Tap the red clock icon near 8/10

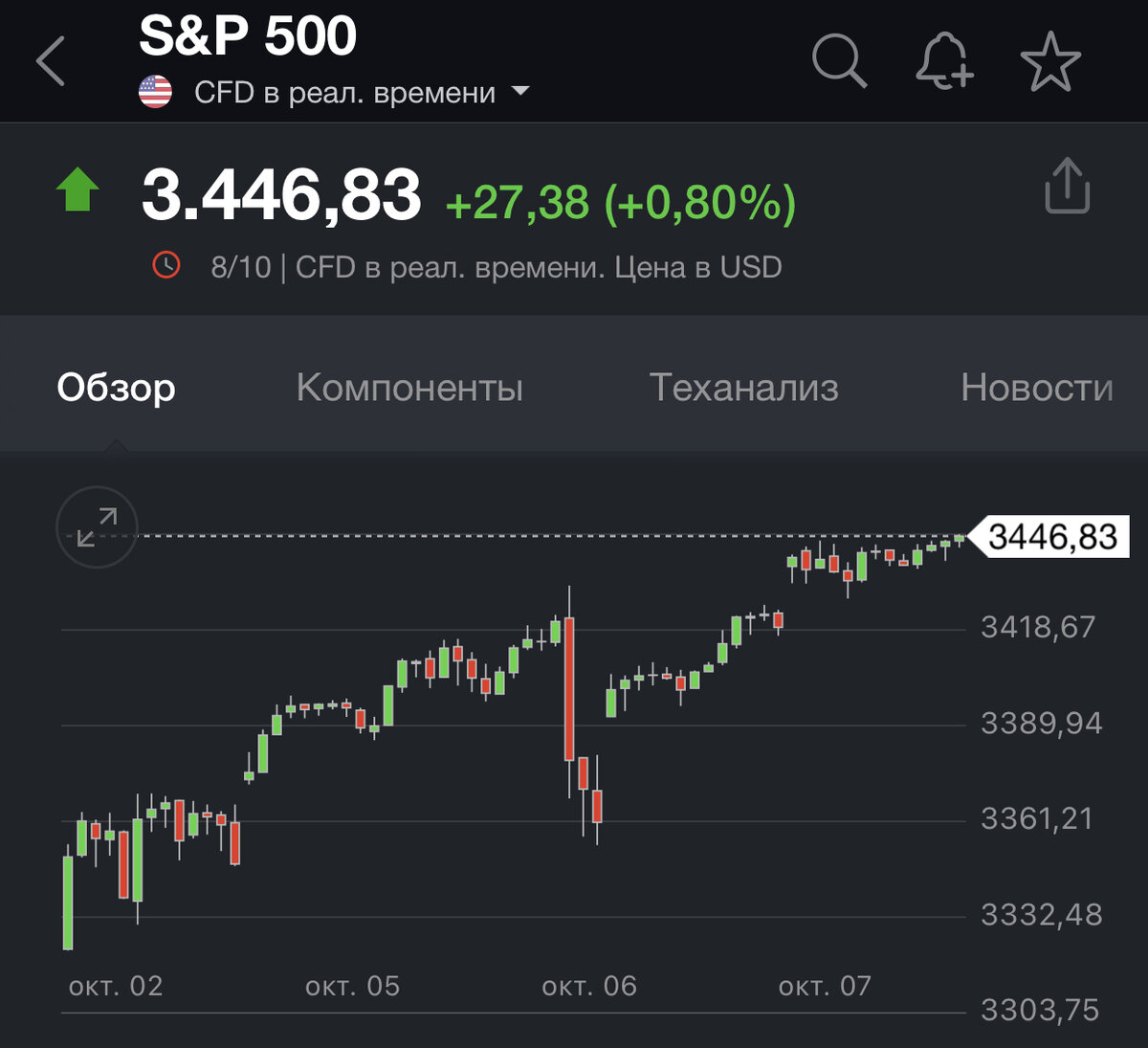(x=166, y=265)
